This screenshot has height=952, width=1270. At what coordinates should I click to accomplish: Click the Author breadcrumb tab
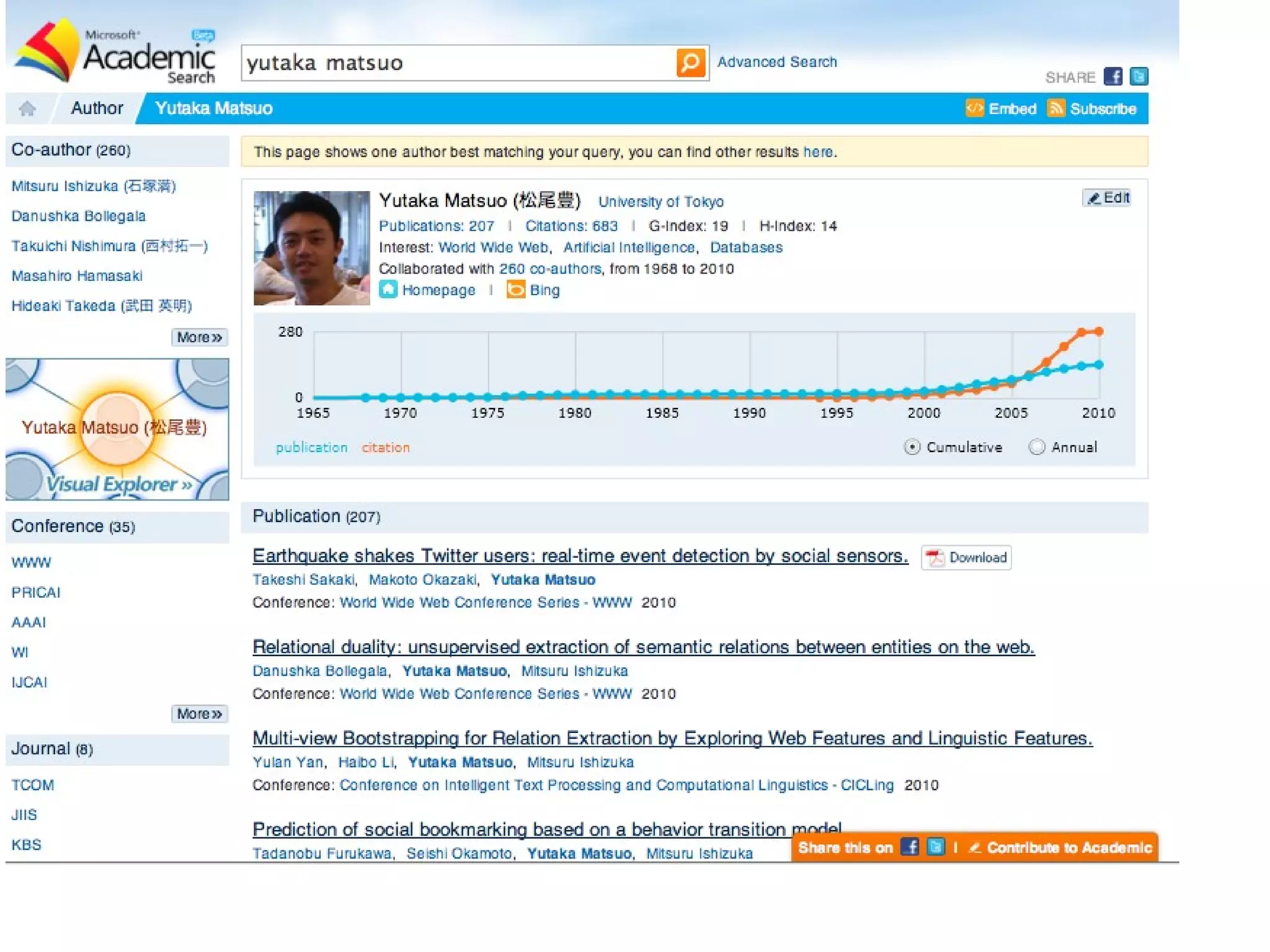(97, 109)
